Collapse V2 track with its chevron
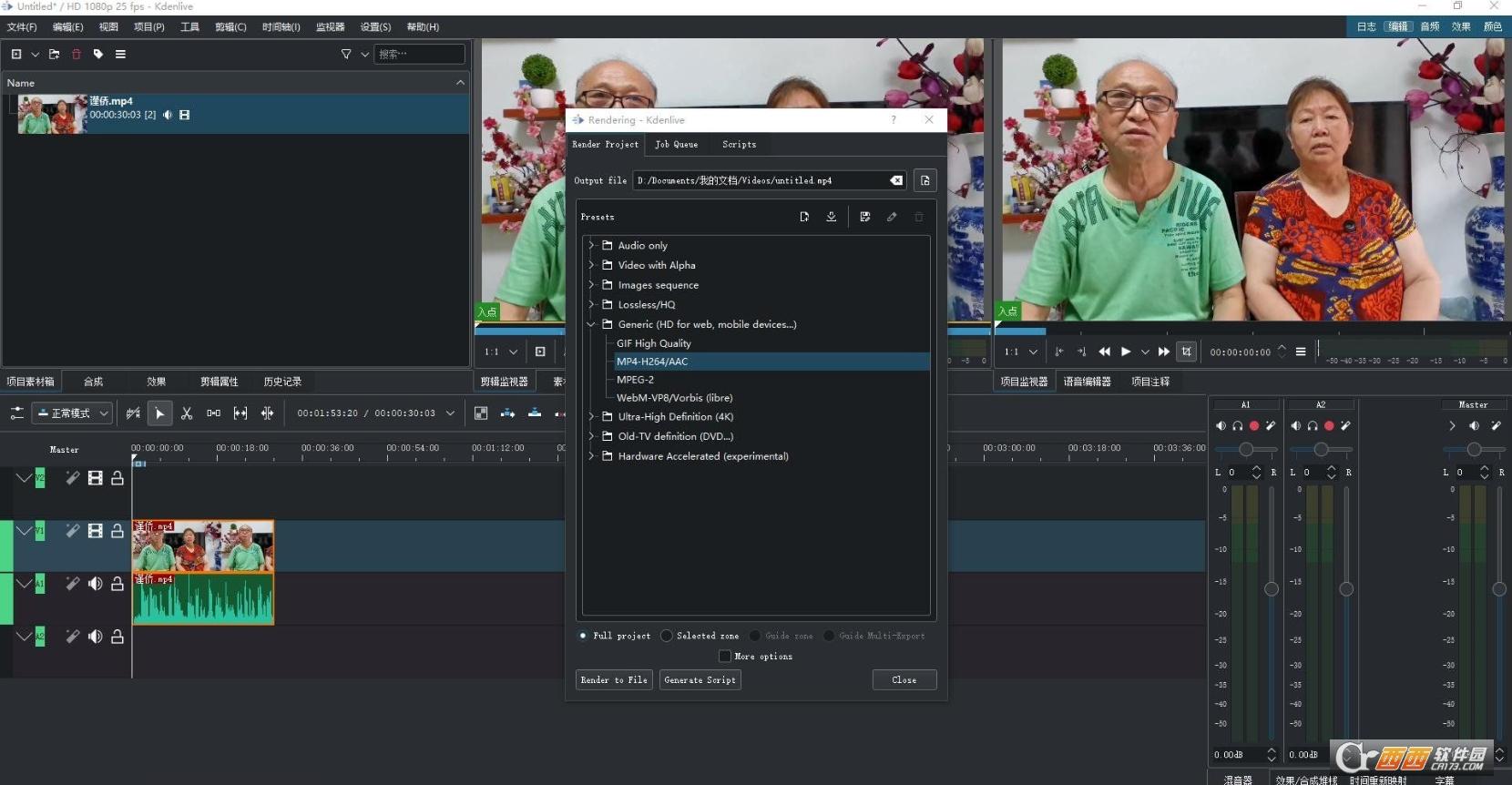This screenshot has width=1512, height=785. [x=25, y=478]
